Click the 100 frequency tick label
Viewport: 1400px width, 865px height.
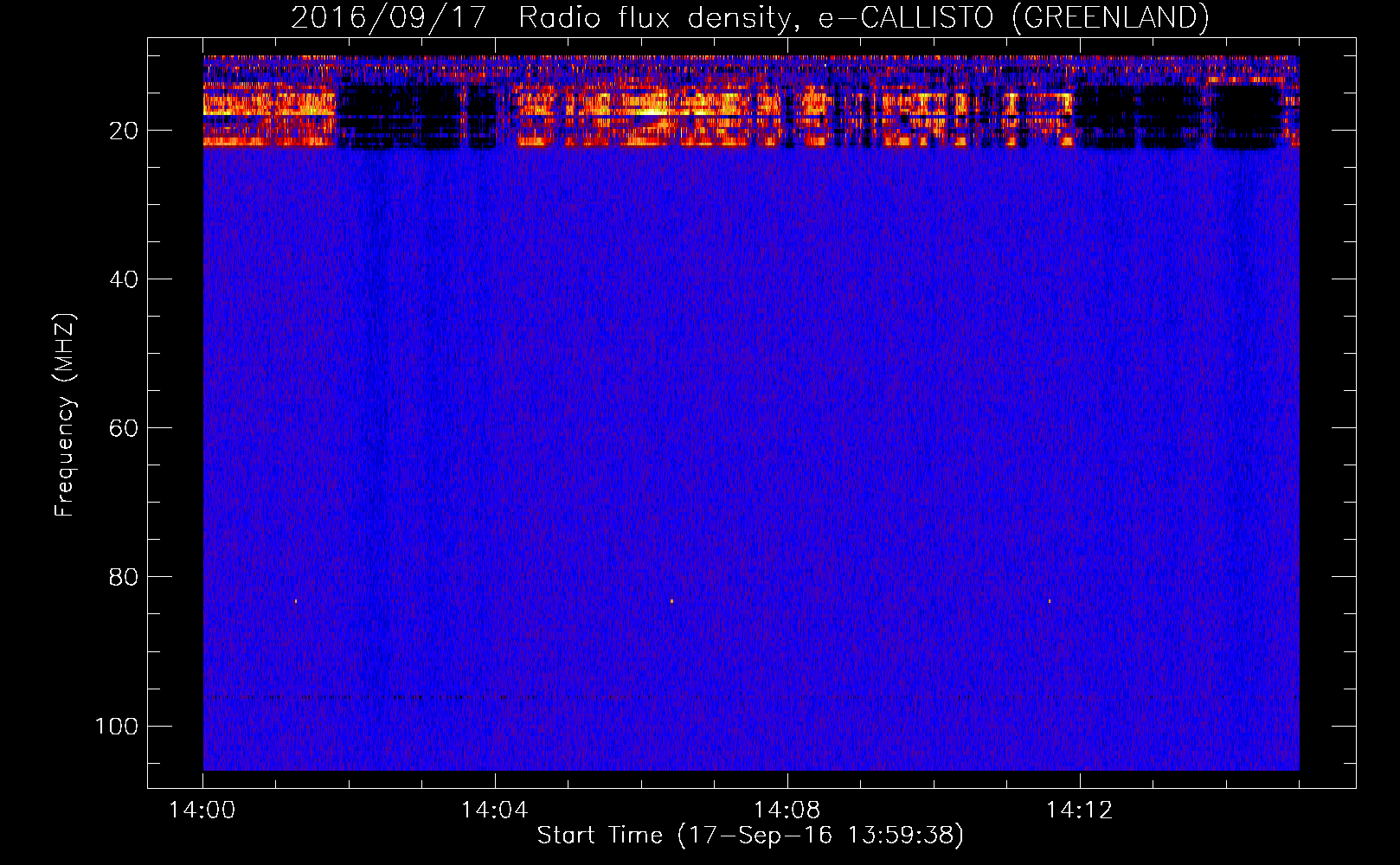click(117, 726)
